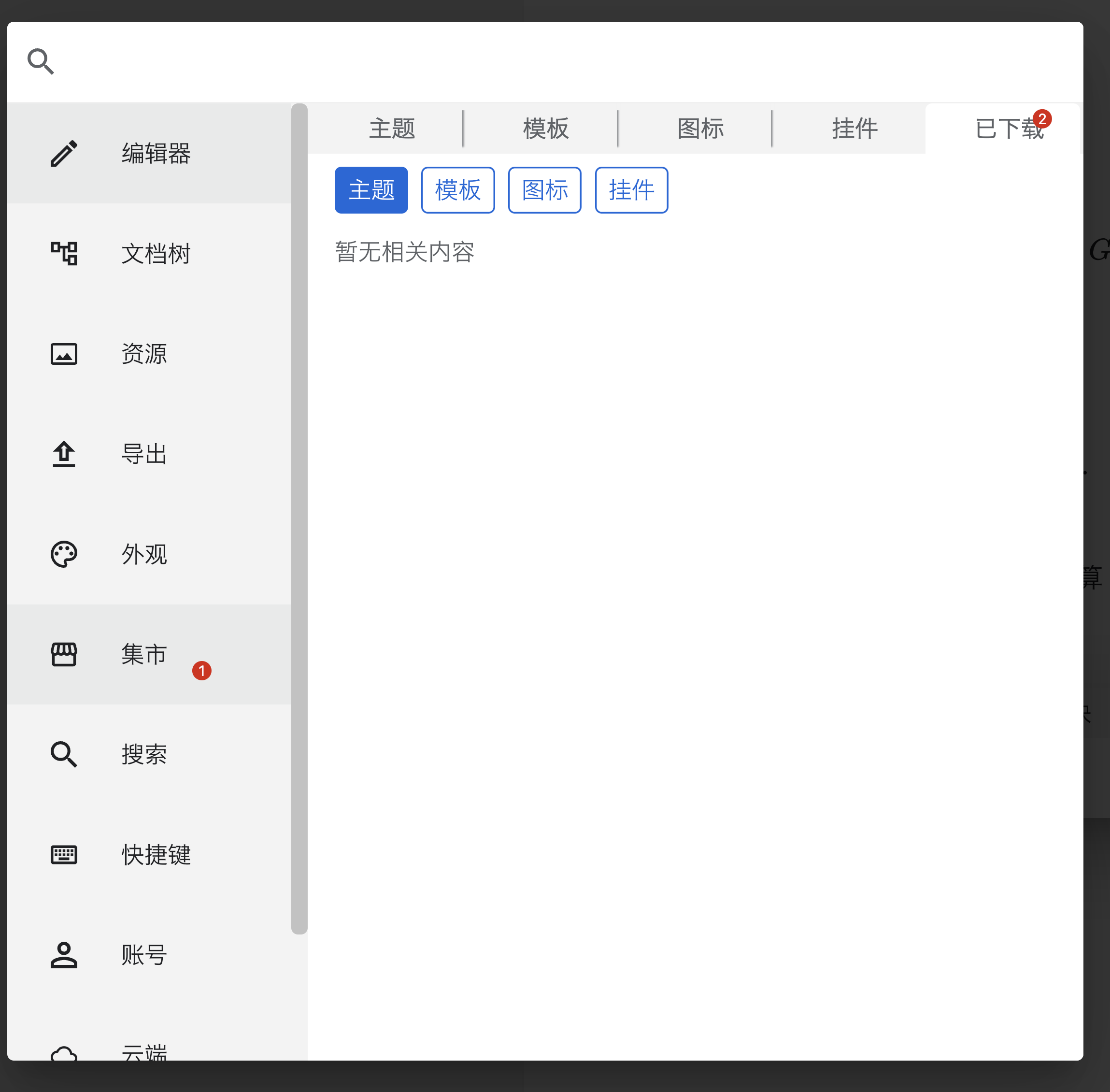The width and height of the screenshot is (1110, 1092).
Task: Click the pencil icon for 编辑器
Action: 64,154
